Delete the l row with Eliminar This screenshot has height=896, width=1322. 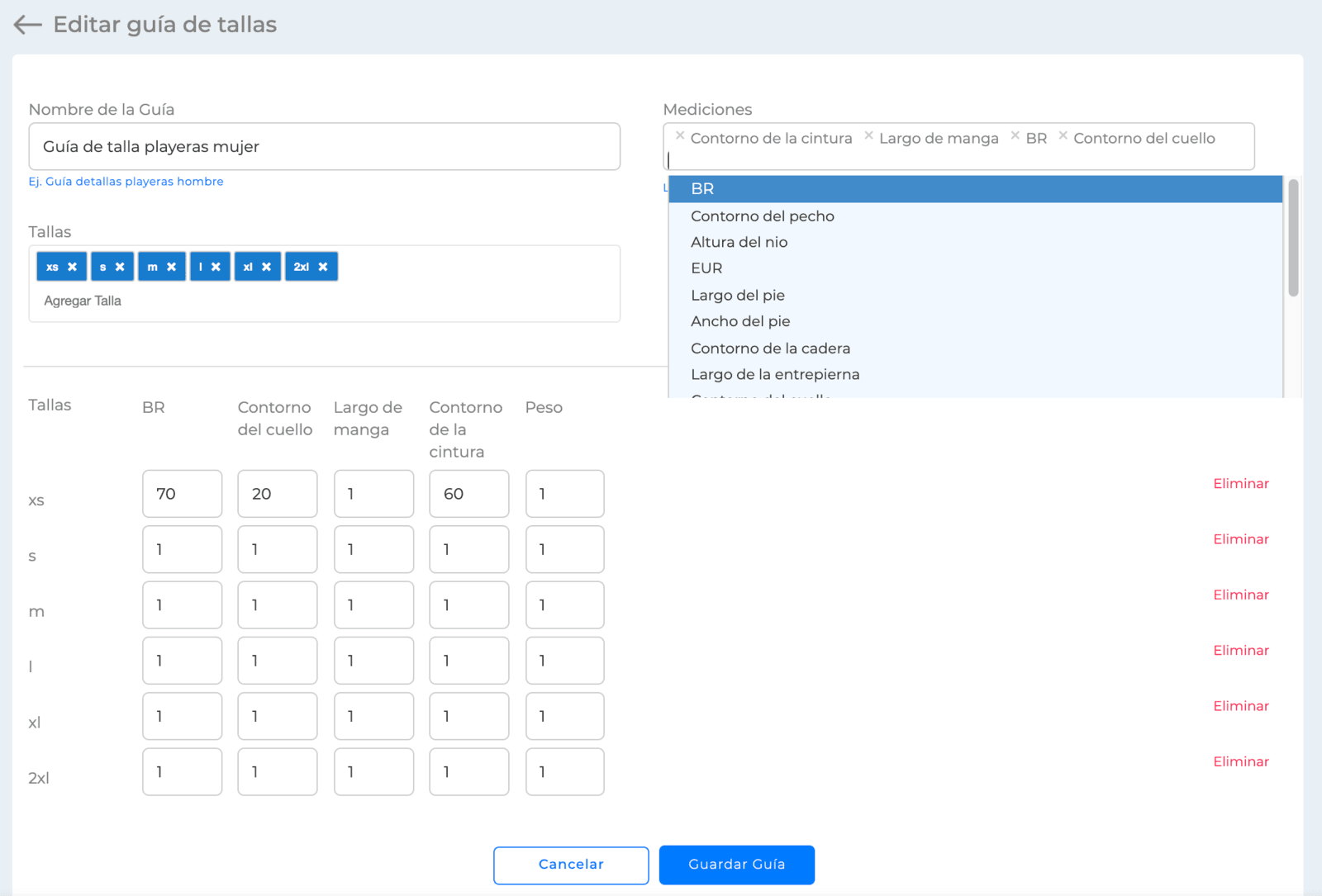click(1241, 651)
